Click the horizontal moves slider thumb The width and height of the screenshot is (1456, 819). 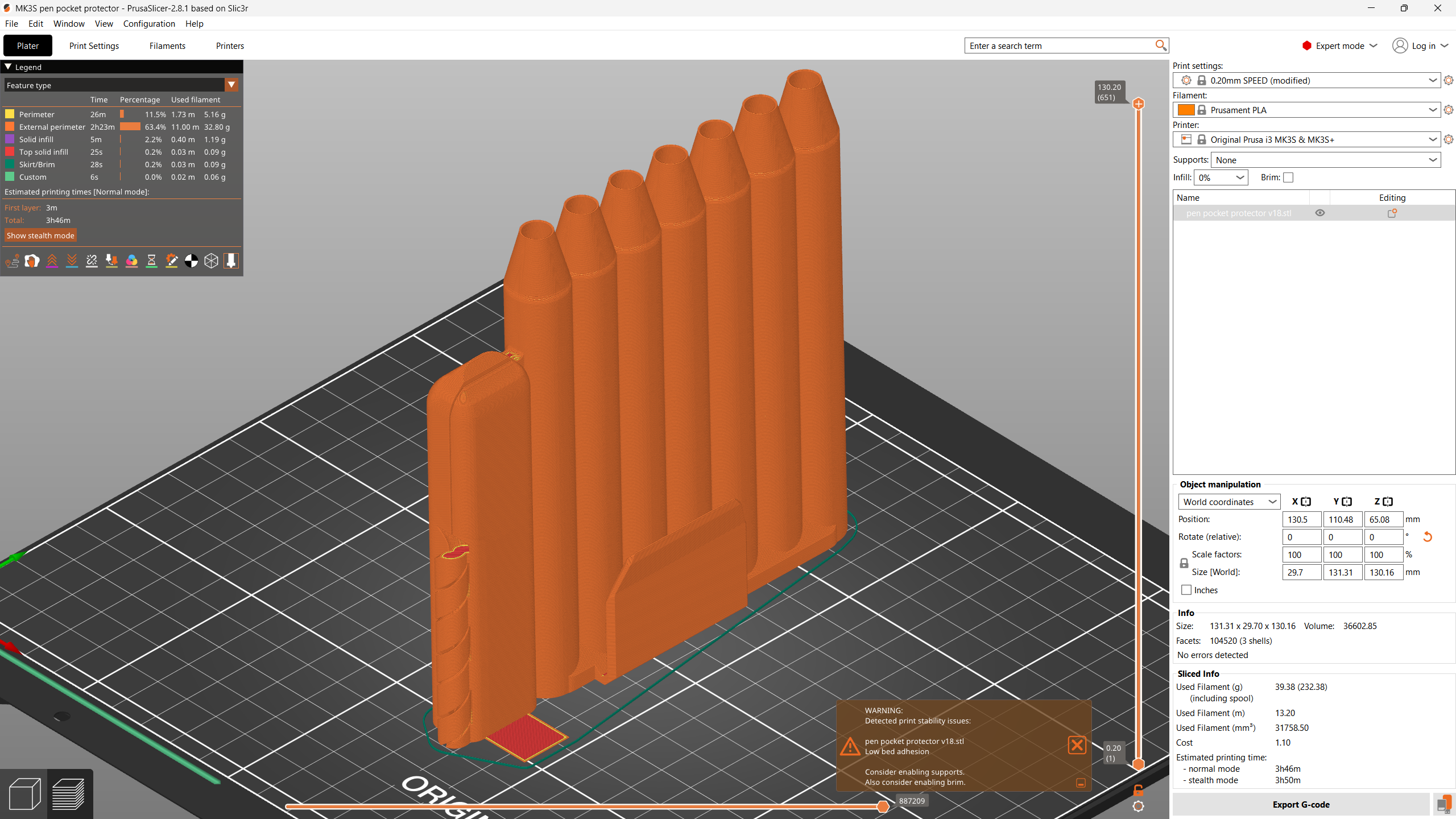[883, 806]
